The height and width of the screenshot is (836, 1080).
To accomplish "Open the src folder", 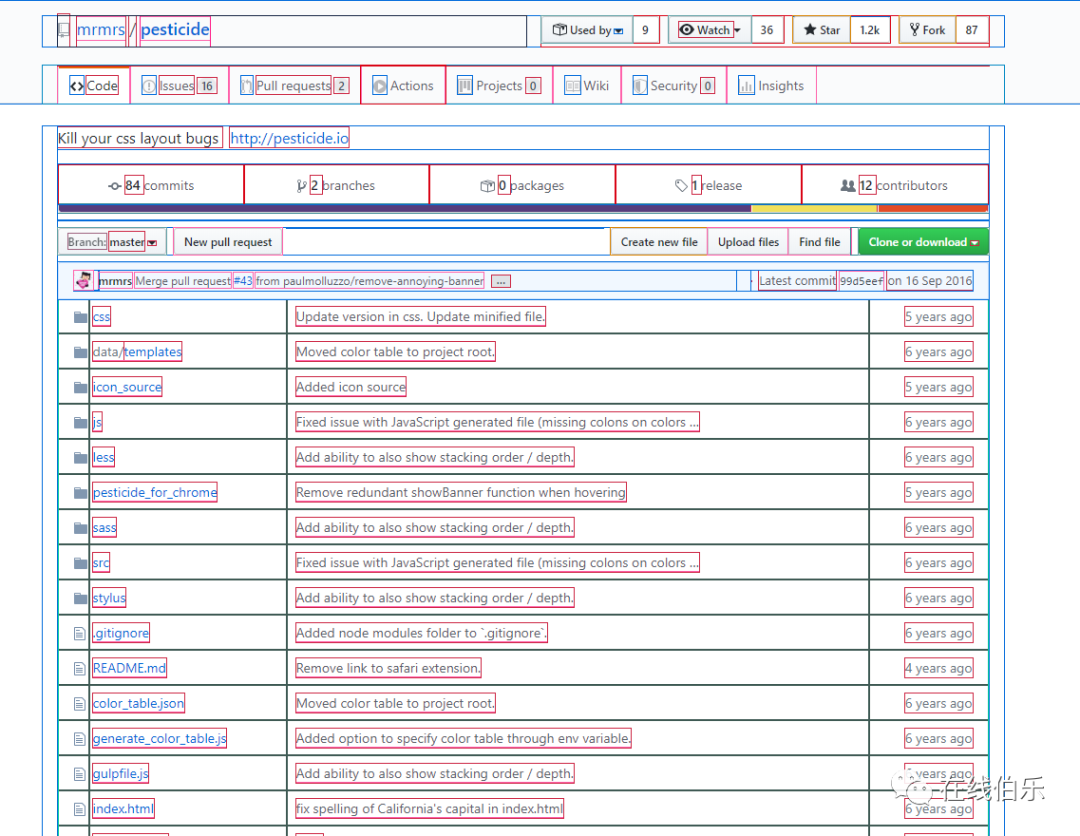I will 101,563.
